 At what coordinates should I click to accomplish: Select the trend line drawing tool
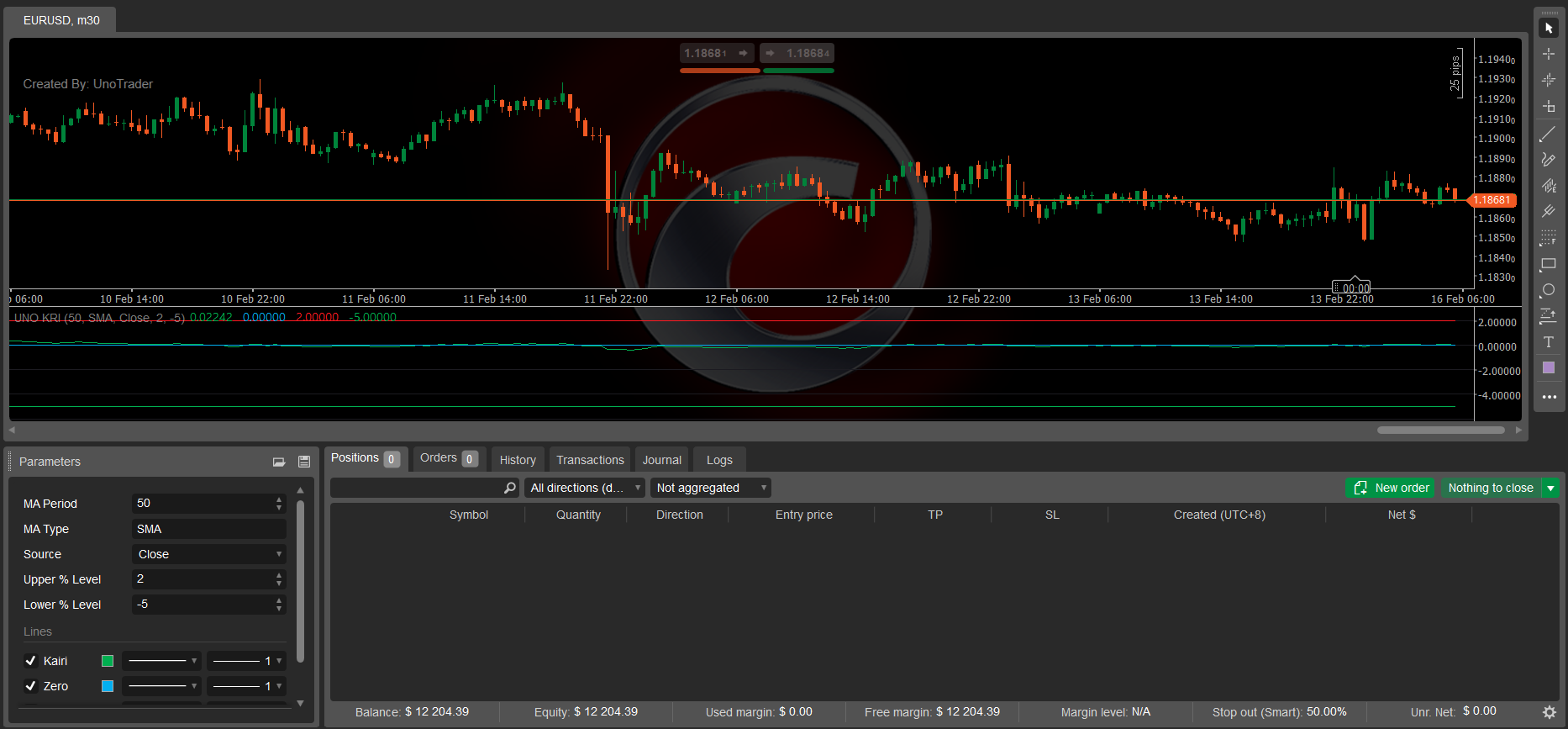click(x=1548, y=134)
